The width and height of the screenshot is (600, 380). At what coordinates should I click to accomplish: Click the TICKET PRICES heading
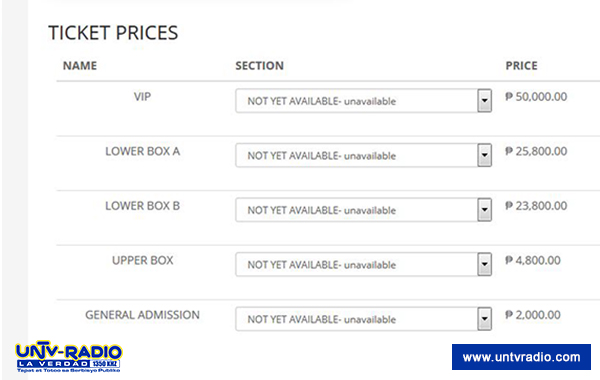pyautogui.click(x=113, y=33)
